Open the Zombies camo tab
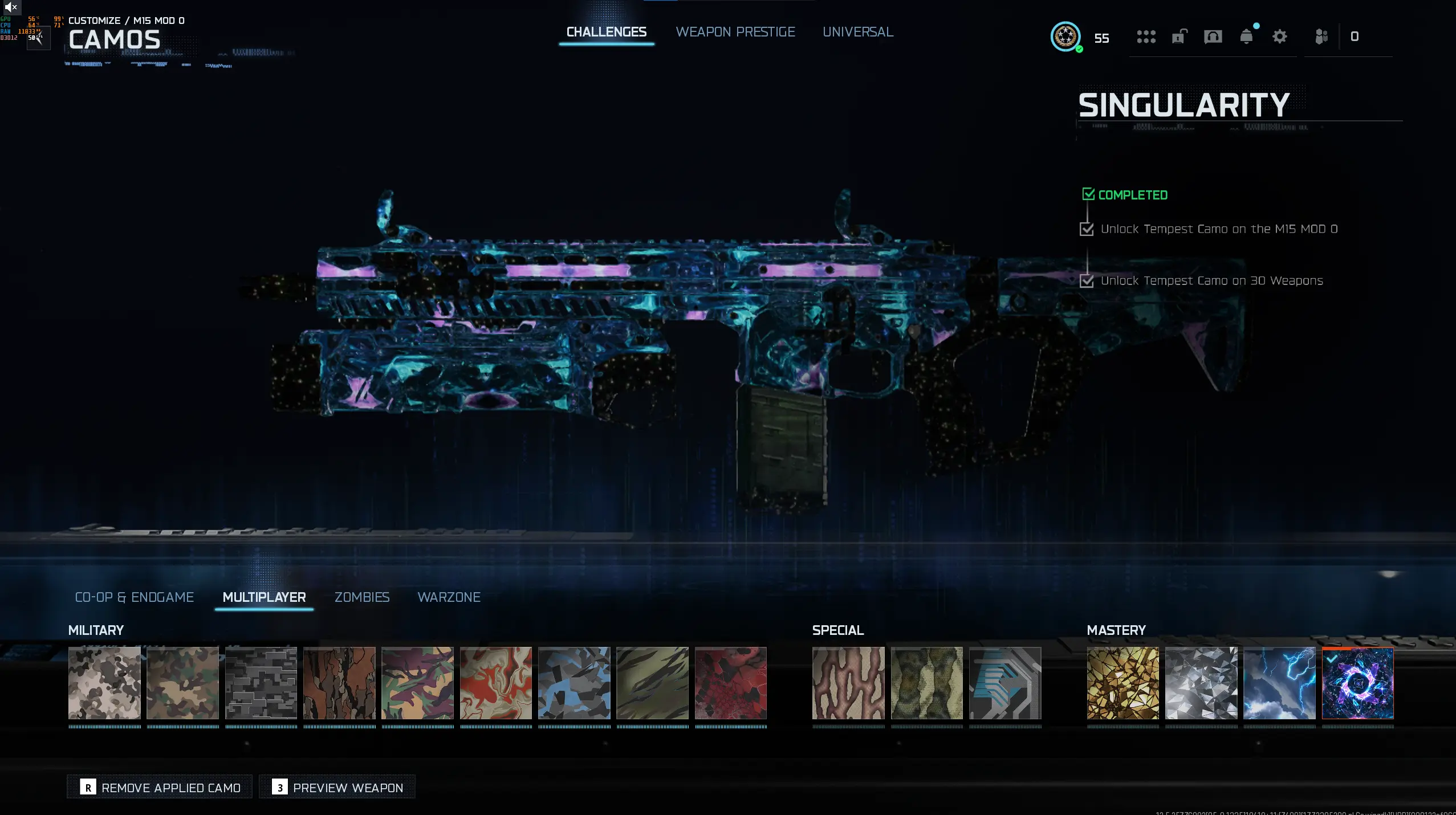Screen dimensions: 1456x815 pos(362,597)
